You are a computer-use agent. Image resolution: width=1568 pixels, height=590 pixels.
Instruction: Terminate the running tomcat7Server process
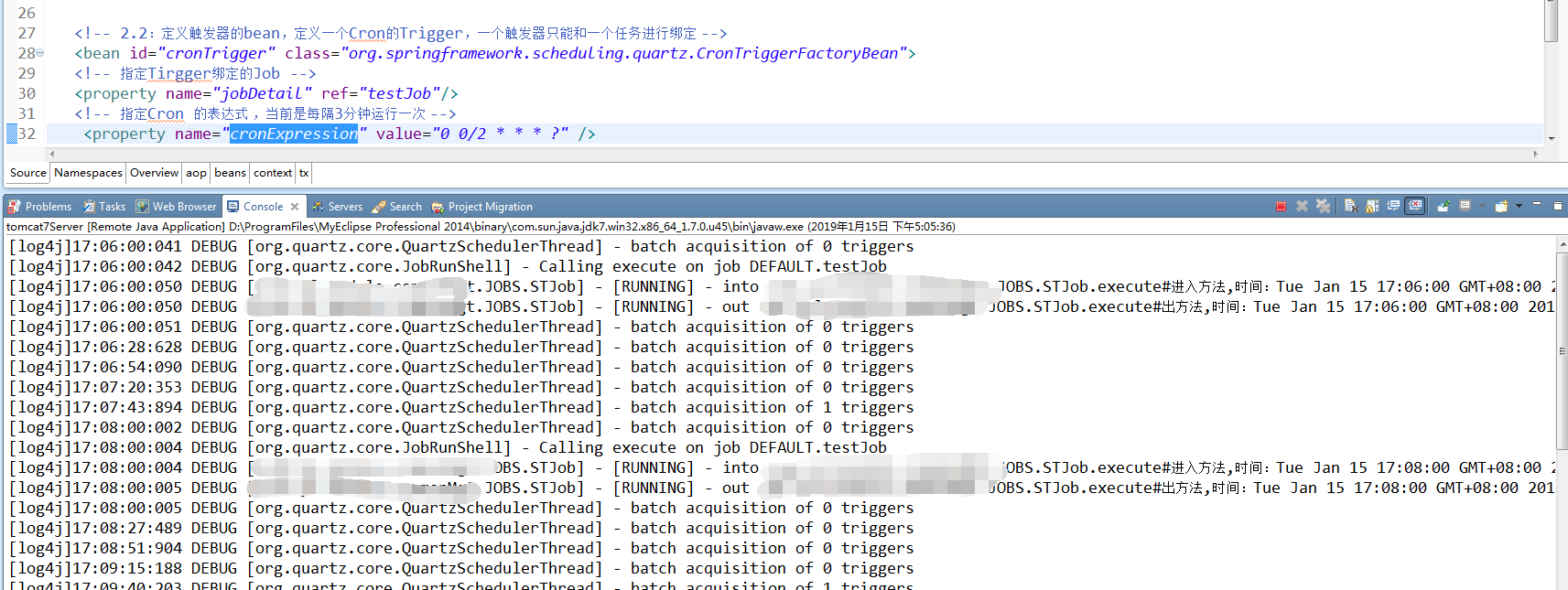[x=1281, y=207]
